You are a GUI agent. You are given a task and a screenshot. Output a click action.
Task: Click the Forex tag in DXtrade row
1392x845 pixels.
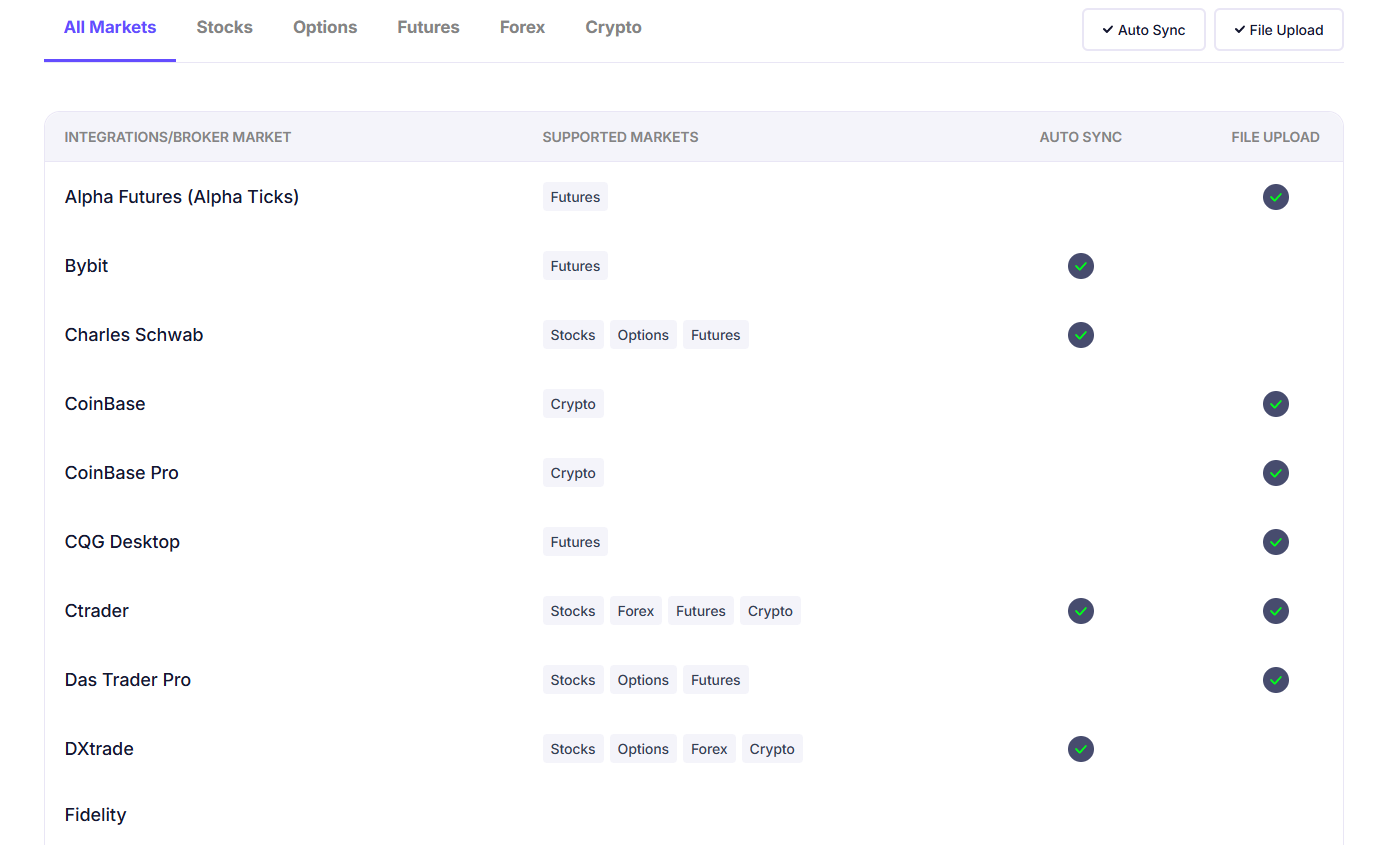(709, 749)
